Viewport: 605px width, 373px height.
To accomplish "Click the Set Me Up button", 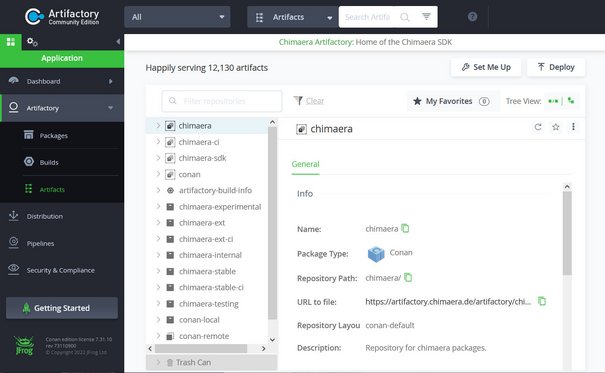I will click(x=486, y=67).
